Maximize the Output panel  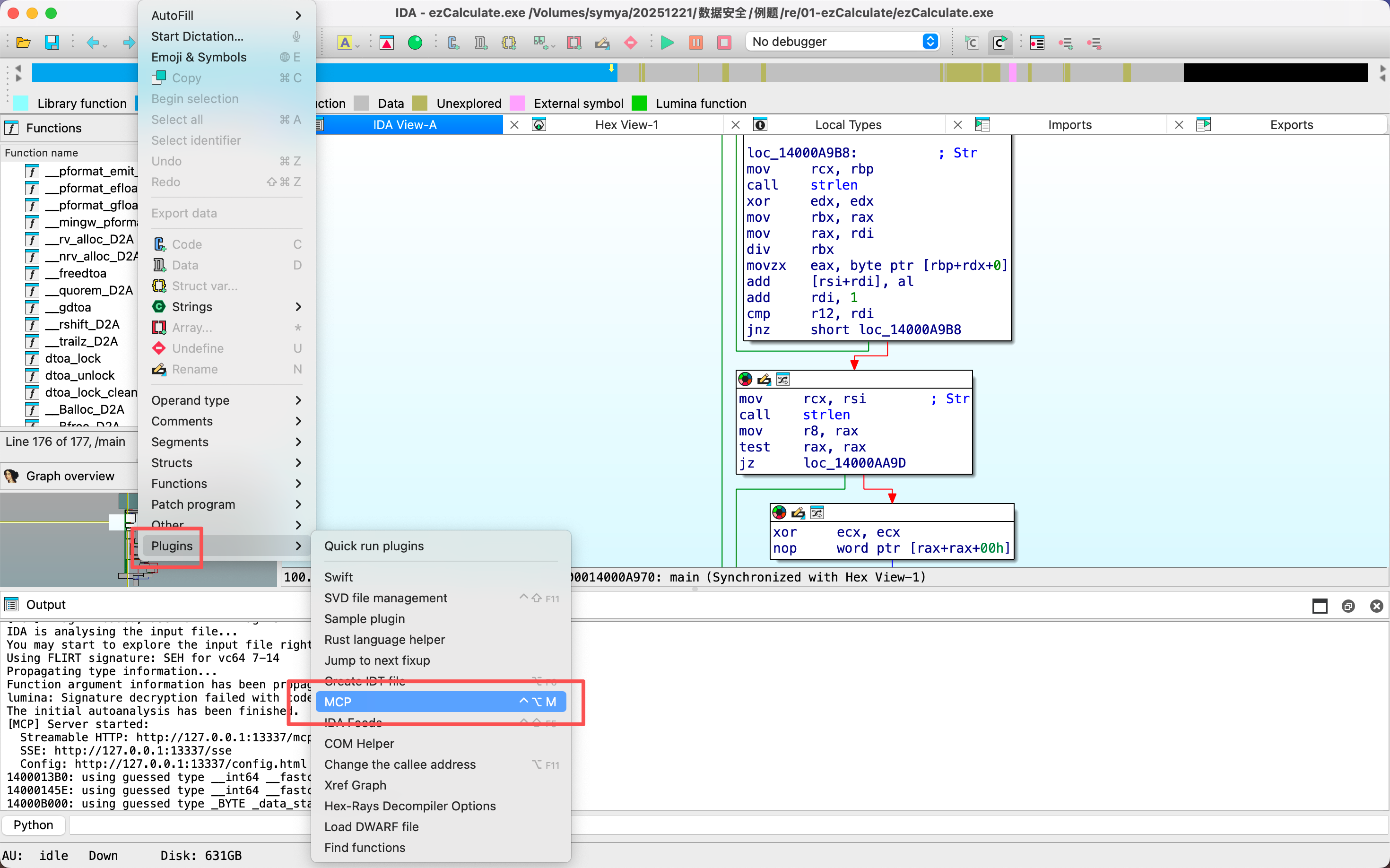coord(1320,606)
